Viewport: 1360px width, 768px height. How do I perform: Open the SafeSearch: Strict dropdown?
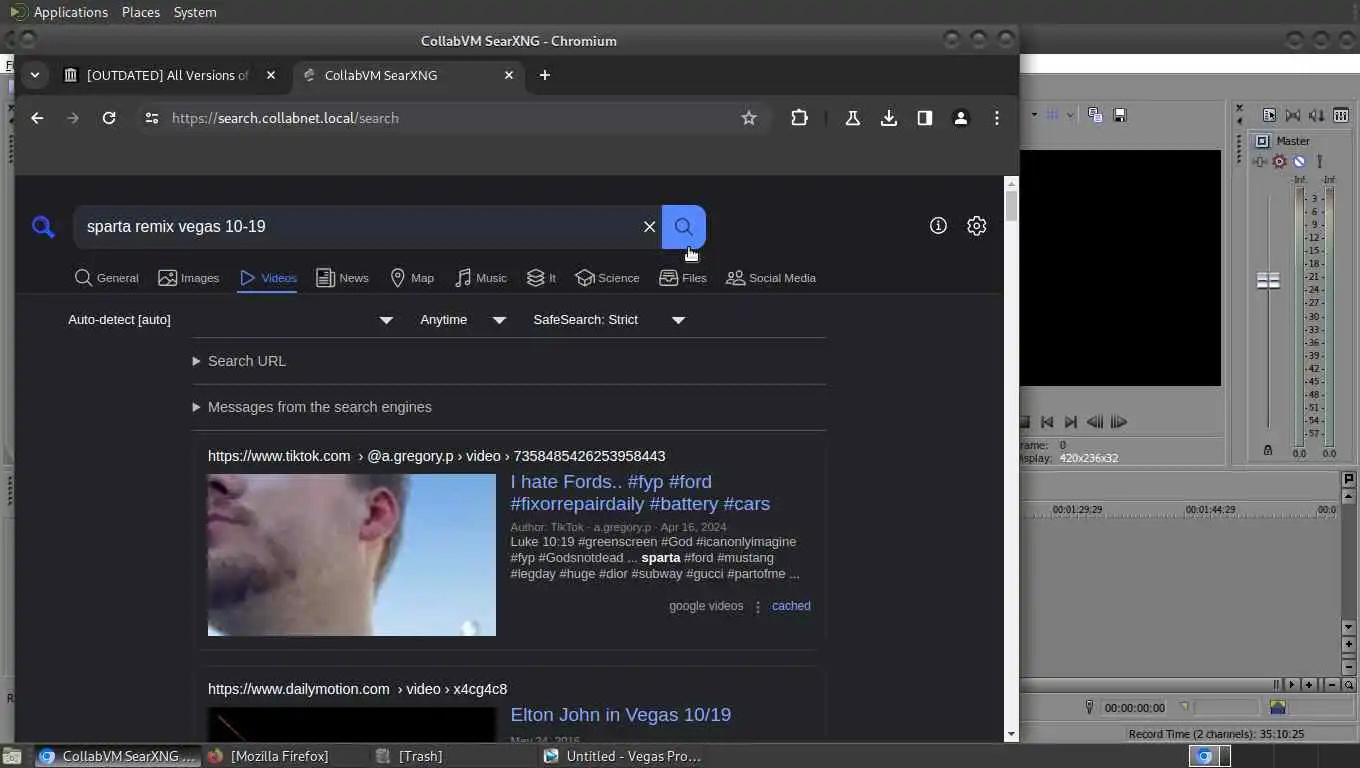(609, 320)
